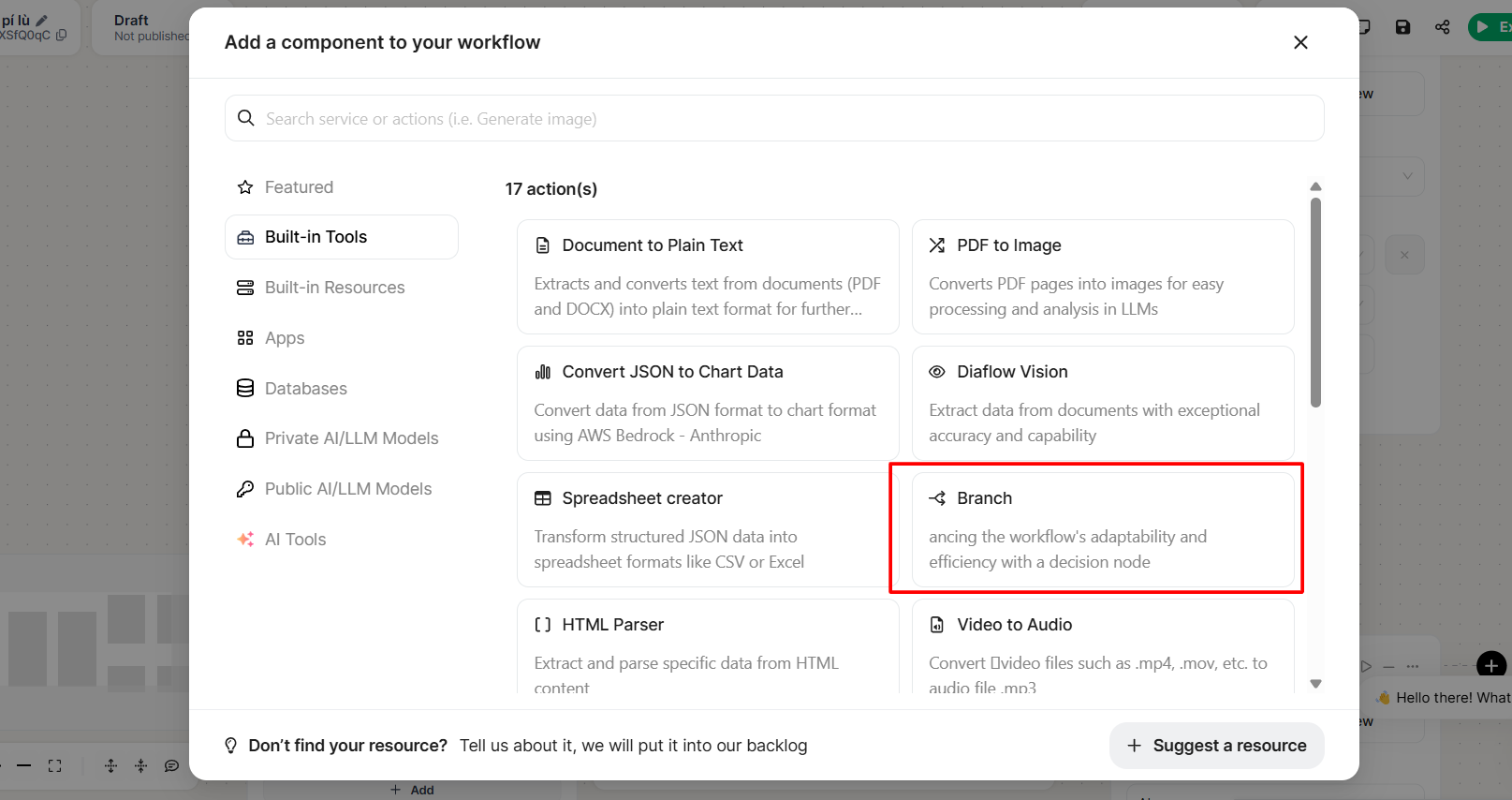Add the Branch component
The height and width of the screenshot is (800, 1512).
(1102, 529)
